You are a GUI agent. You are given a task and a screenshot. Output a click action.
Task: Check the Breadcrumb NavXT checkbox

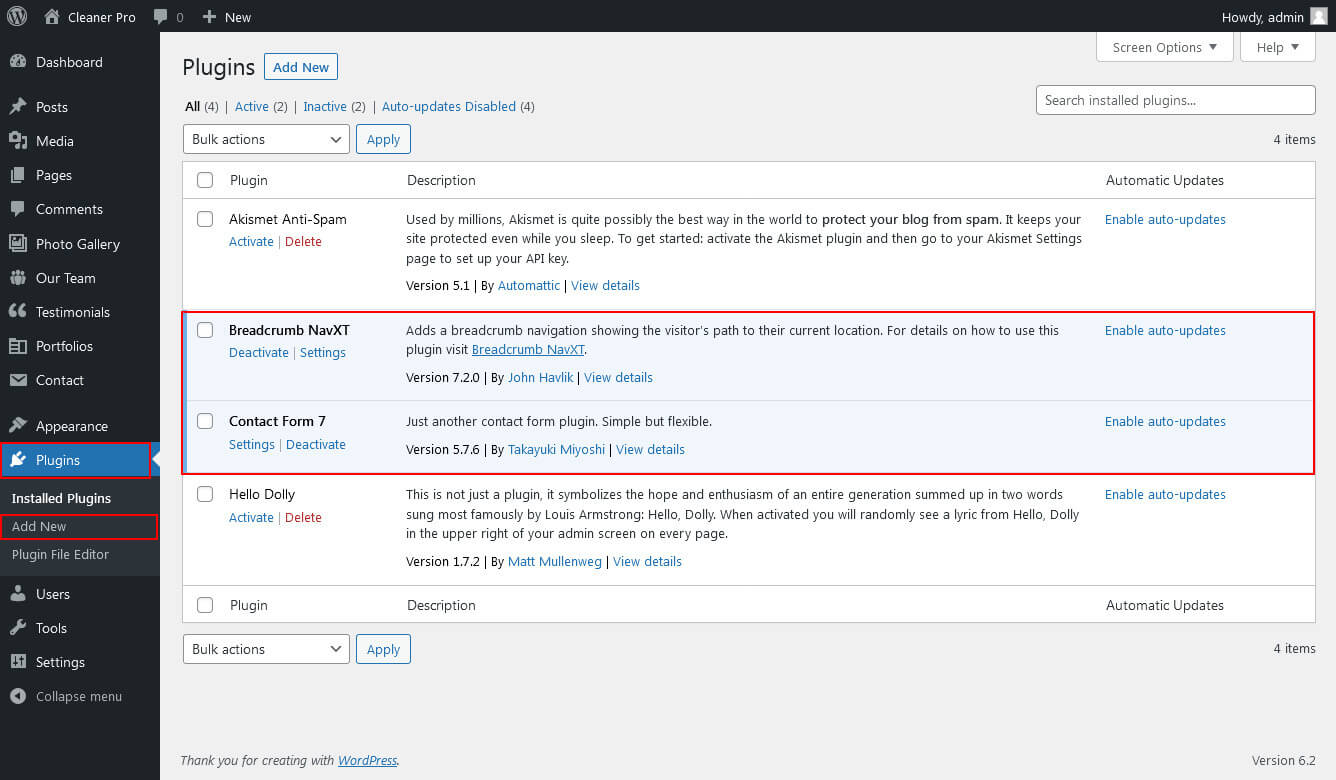[x=205, y=330]
